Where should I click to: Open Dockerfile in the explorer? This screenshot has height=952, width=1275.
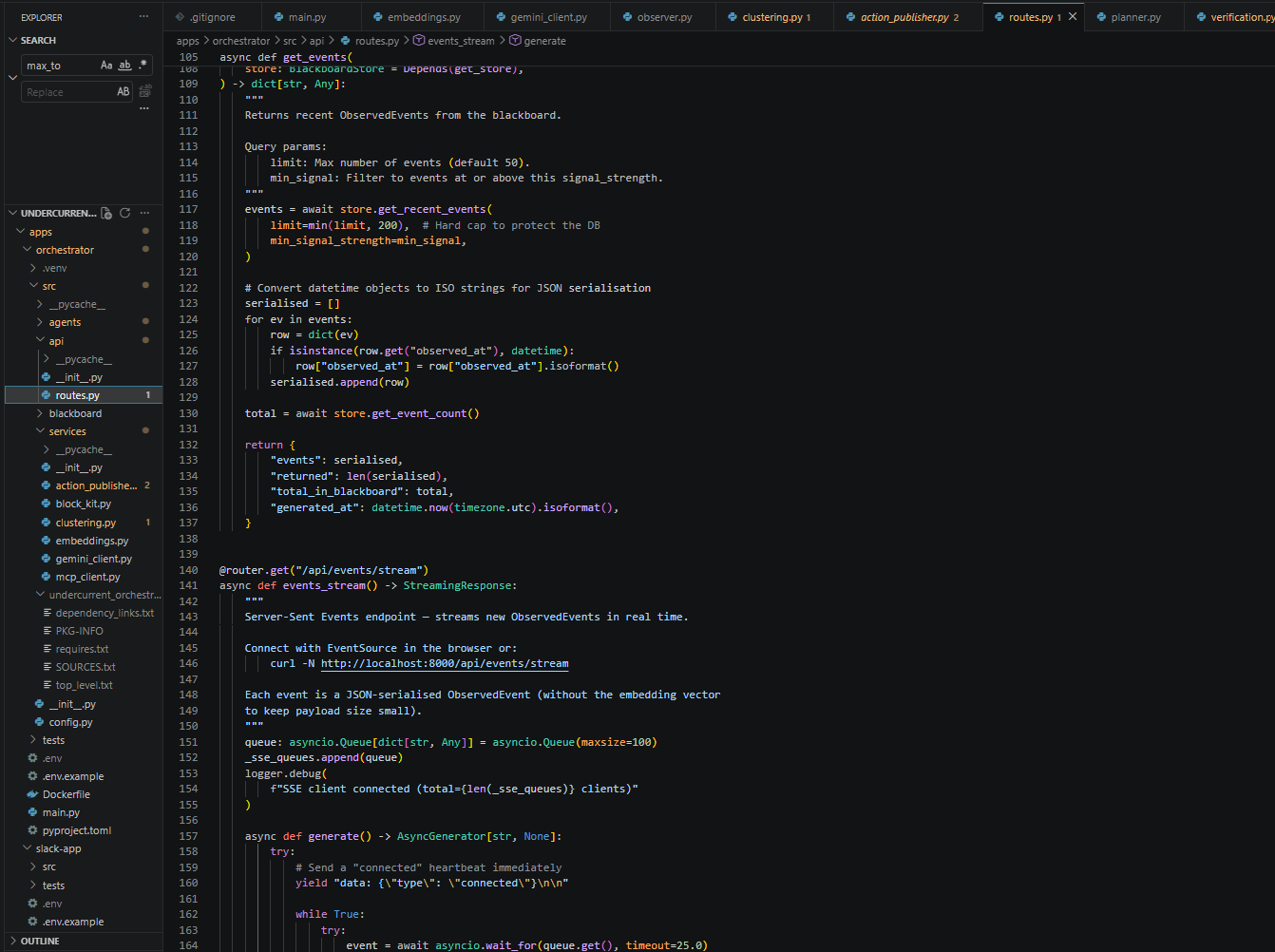pyautogui.click(x=66, y=794)
